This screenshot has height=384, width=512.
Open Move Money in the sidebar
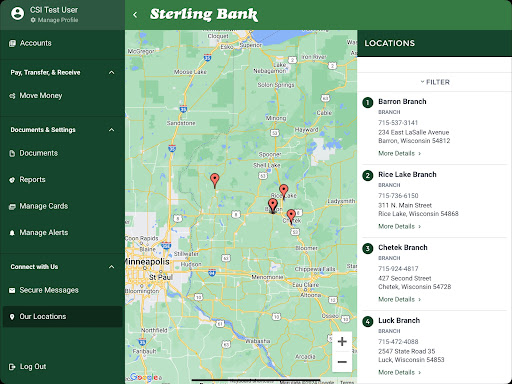click(x=63, y=96)
